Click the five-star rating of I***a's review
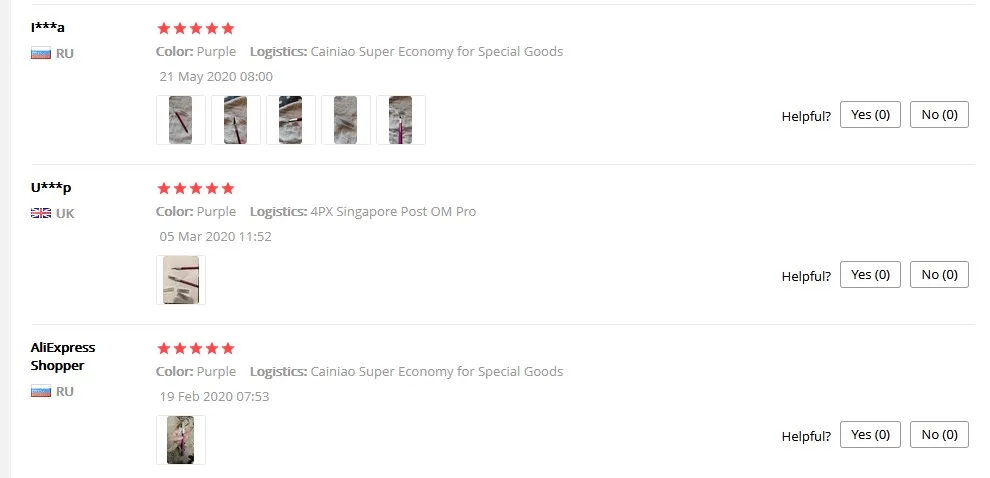This screenshot has width=990, height=478. point(196,28)
